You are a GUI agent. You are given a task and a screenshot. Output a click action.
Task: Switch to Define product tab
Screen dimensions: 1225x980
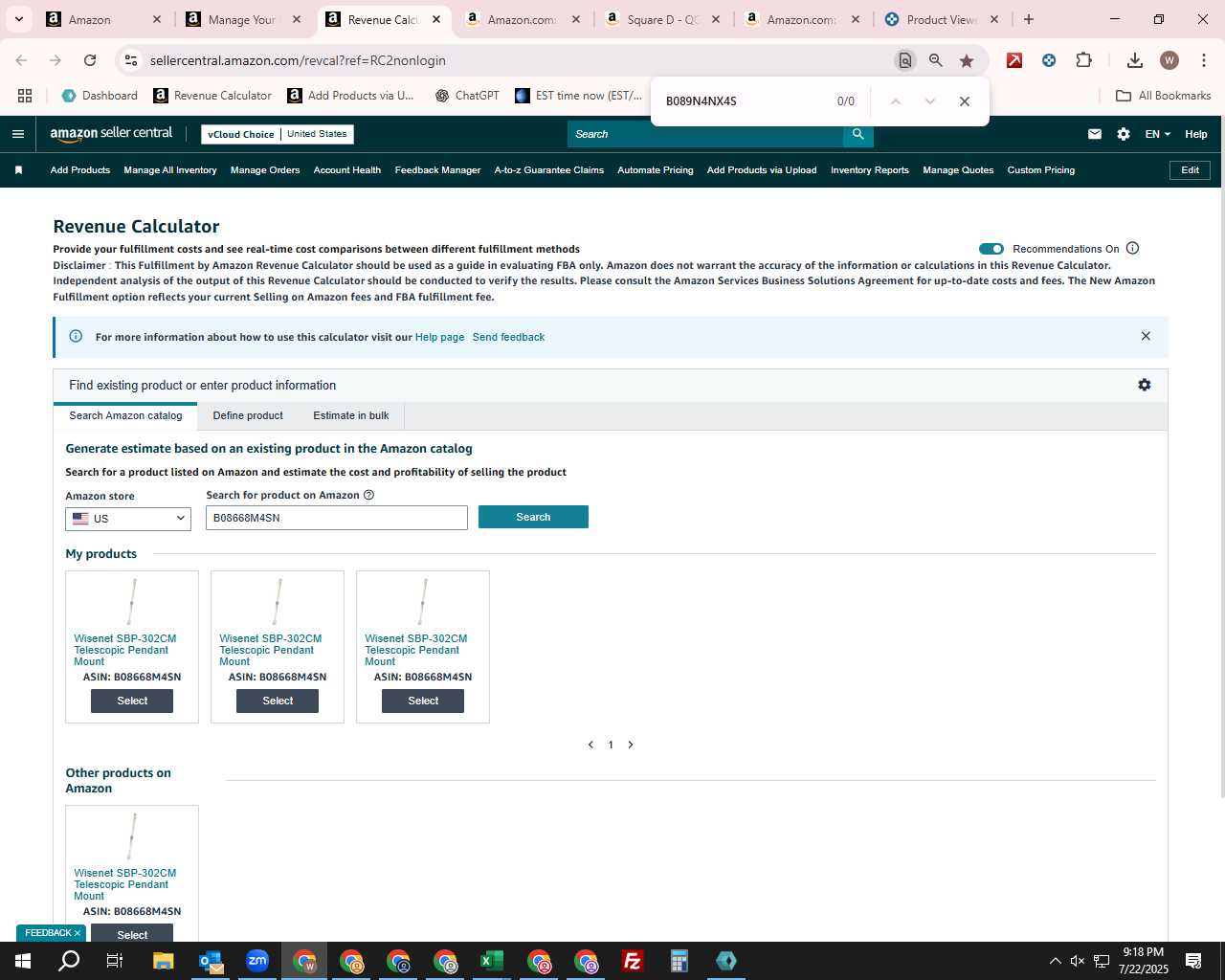(248, 415)
